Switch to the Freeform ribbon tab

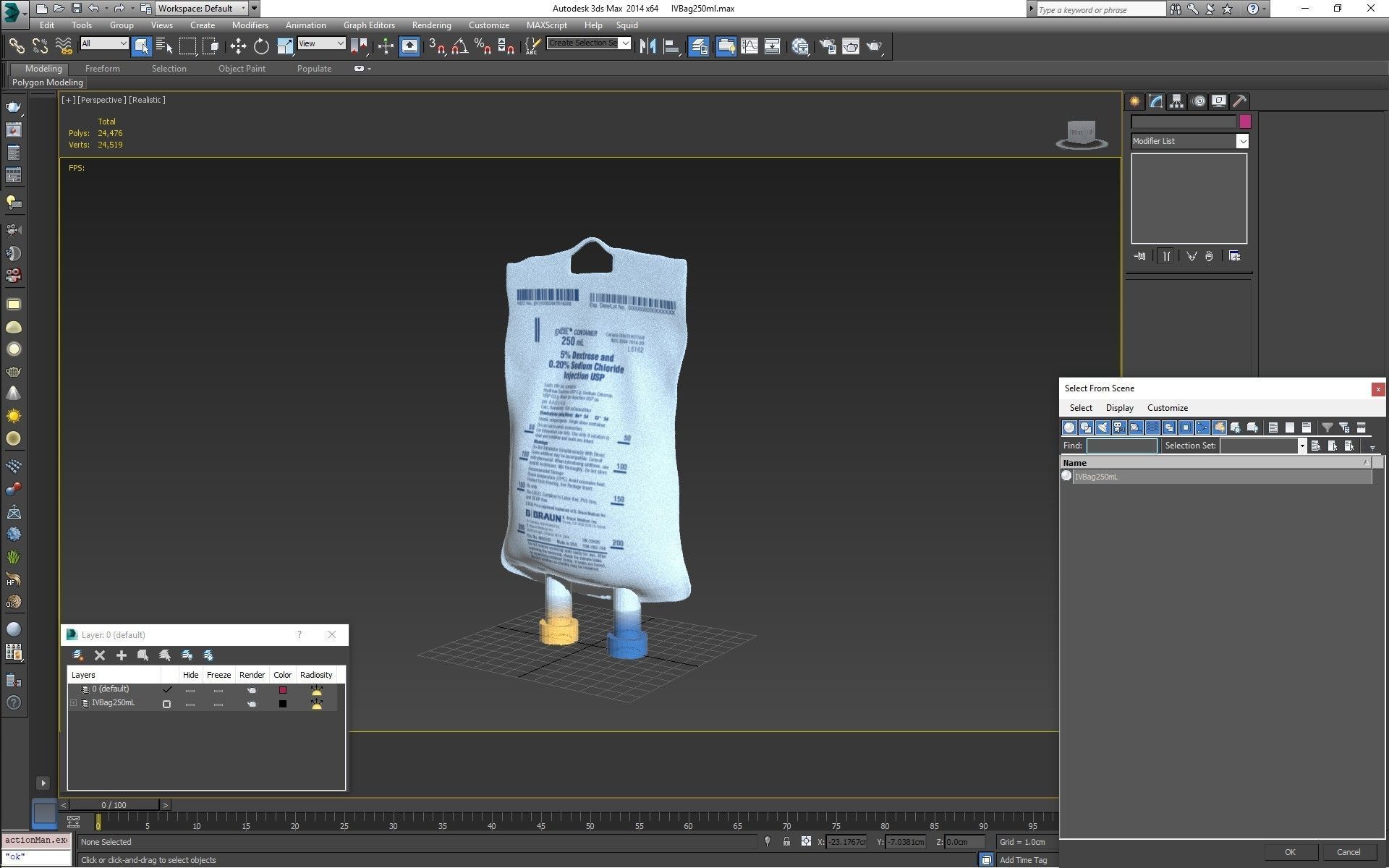pyautogui.click(x=103, y=69)
